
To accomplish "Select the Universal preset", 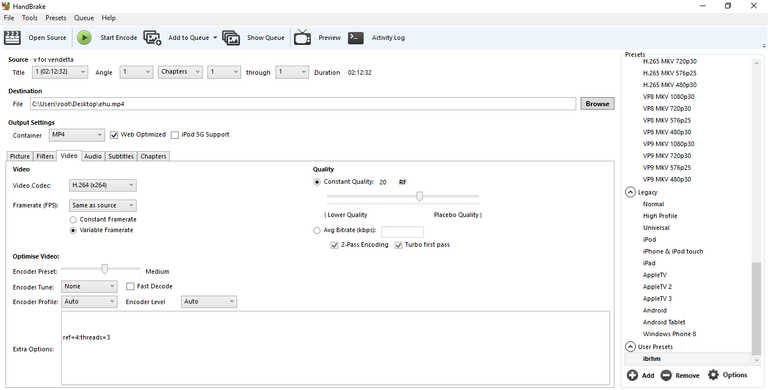I will click(x=656, y=228).
